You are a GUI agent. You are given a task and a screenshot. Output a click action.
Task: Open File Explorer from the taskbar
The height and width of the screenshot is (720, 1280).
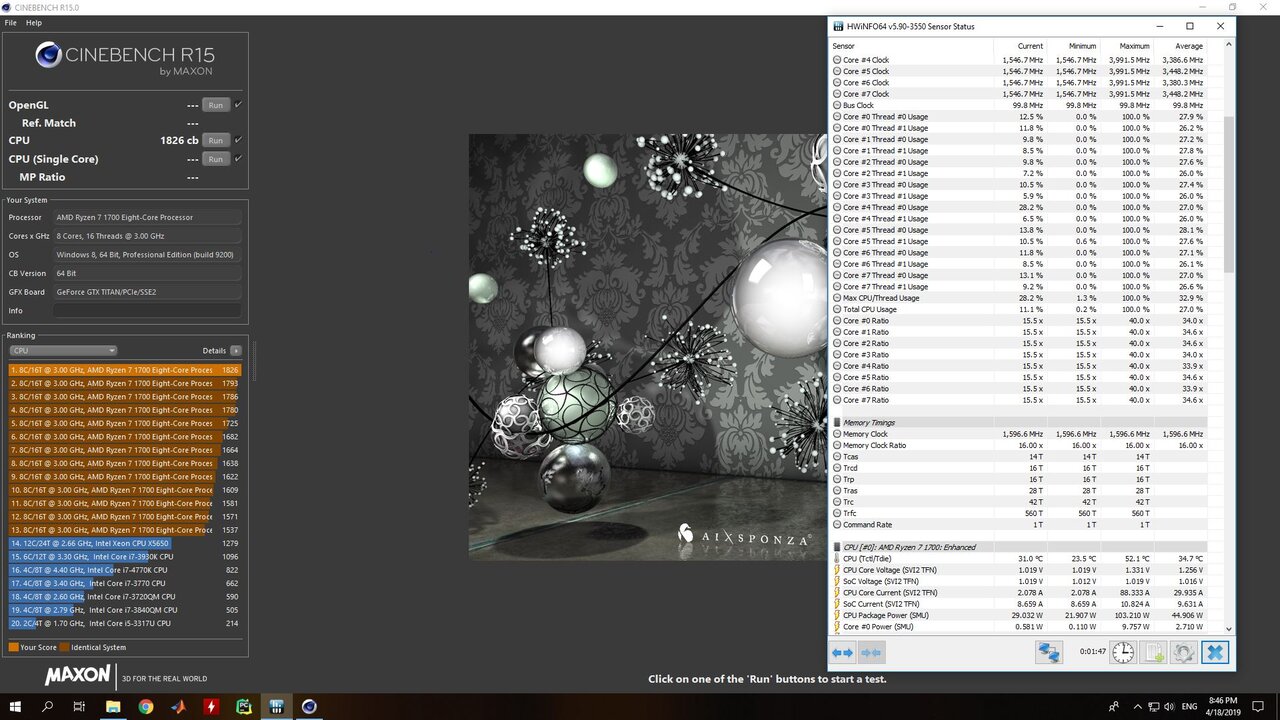[x=113, y=706]
